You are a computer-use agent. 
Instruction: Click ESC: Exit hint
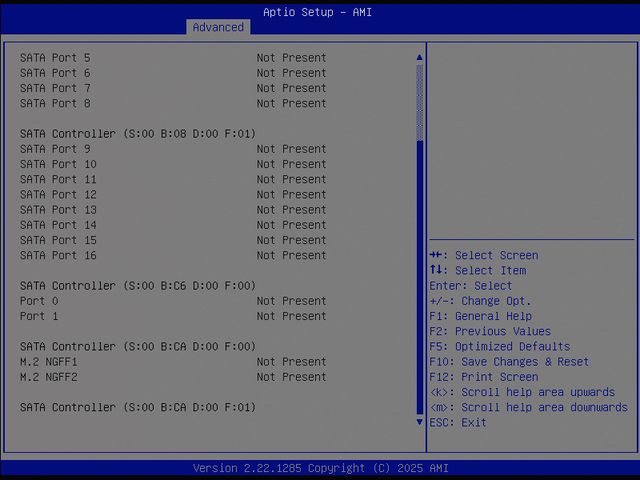pyautogui.click(x=458, y=422)
